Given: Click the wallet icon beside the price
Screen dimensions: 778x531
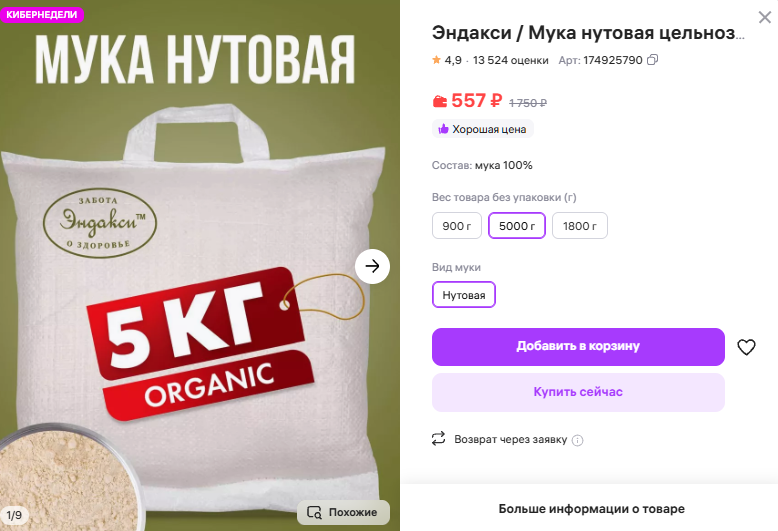Looking at the screenshot, I should [440, 101].
